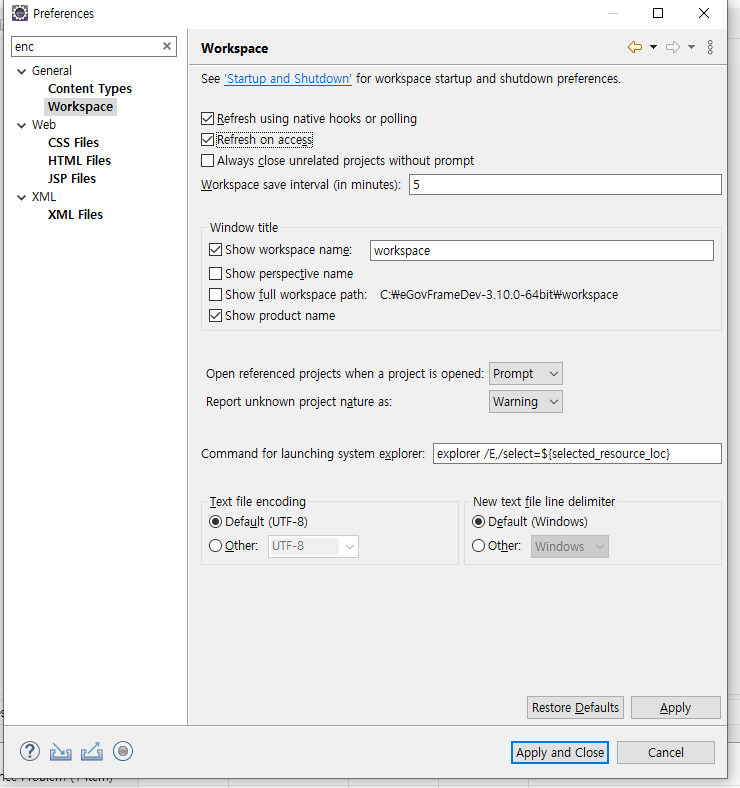Click Restore Defaults button
This screenshot has width=740, height=788.
click(x=575, y=708)
